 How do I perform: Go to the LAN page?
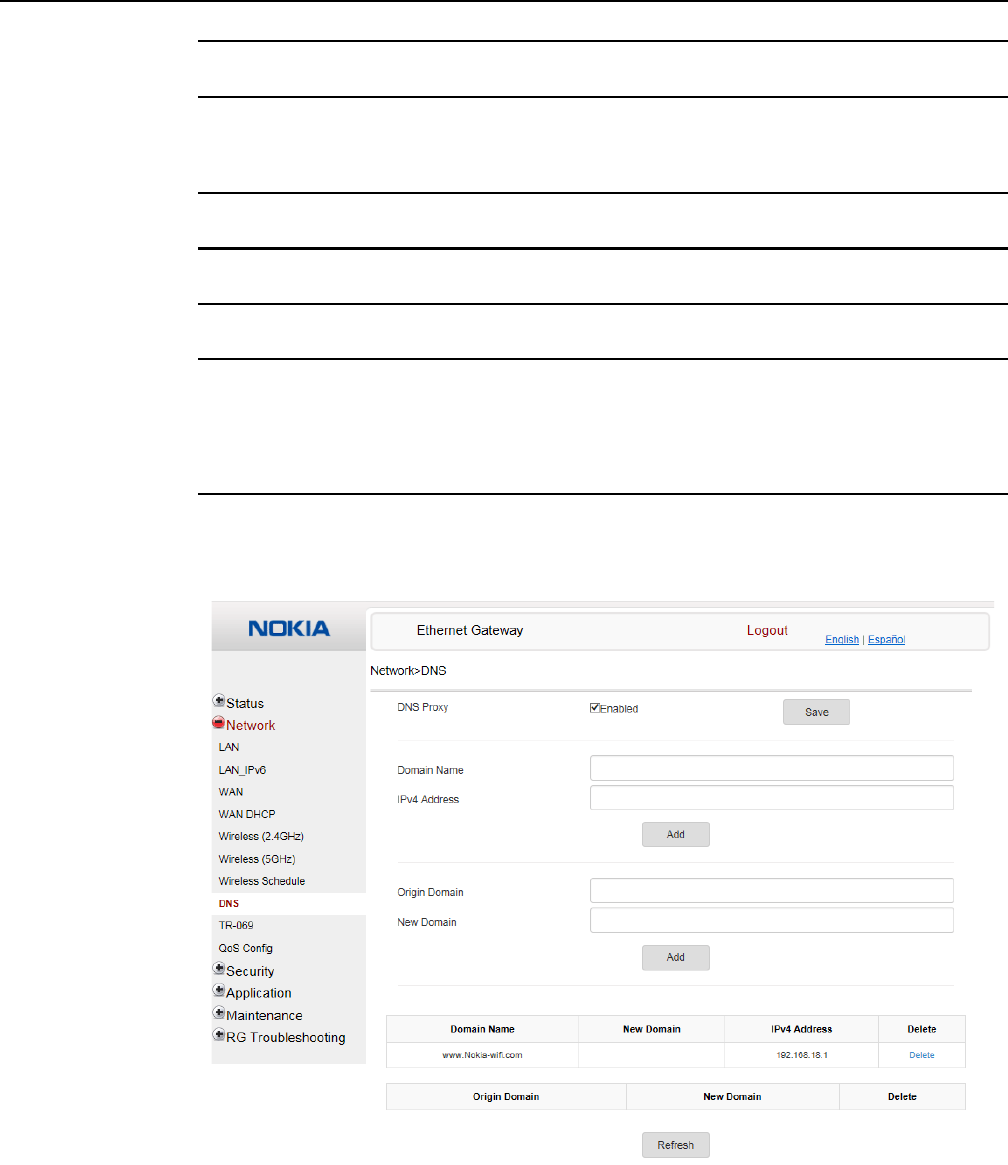[229, 747]
